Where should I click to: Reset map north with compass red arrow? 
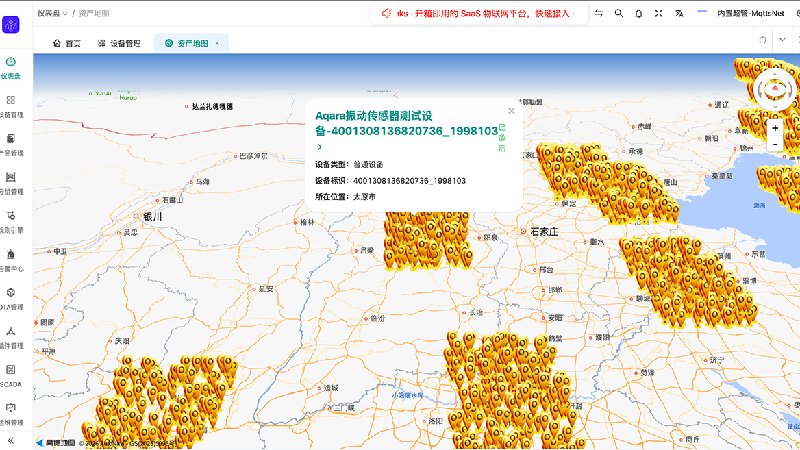[775, 89]
